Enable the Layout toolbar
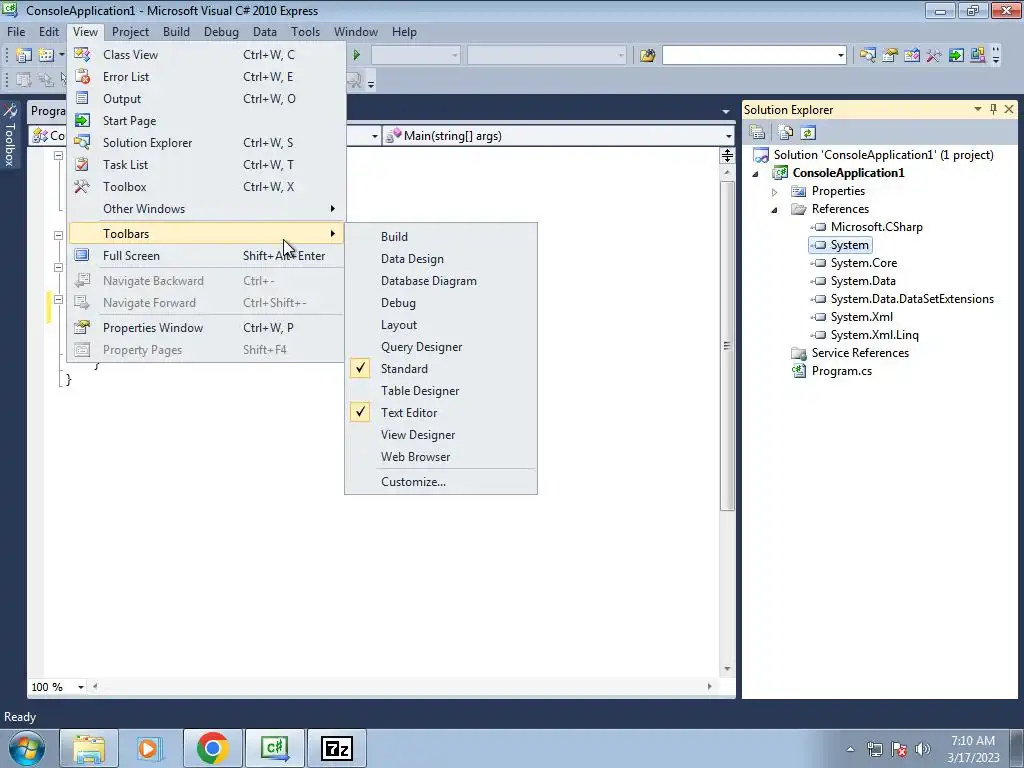The width and height of the screenshot is (1024, 768). (x=441, y=325)
